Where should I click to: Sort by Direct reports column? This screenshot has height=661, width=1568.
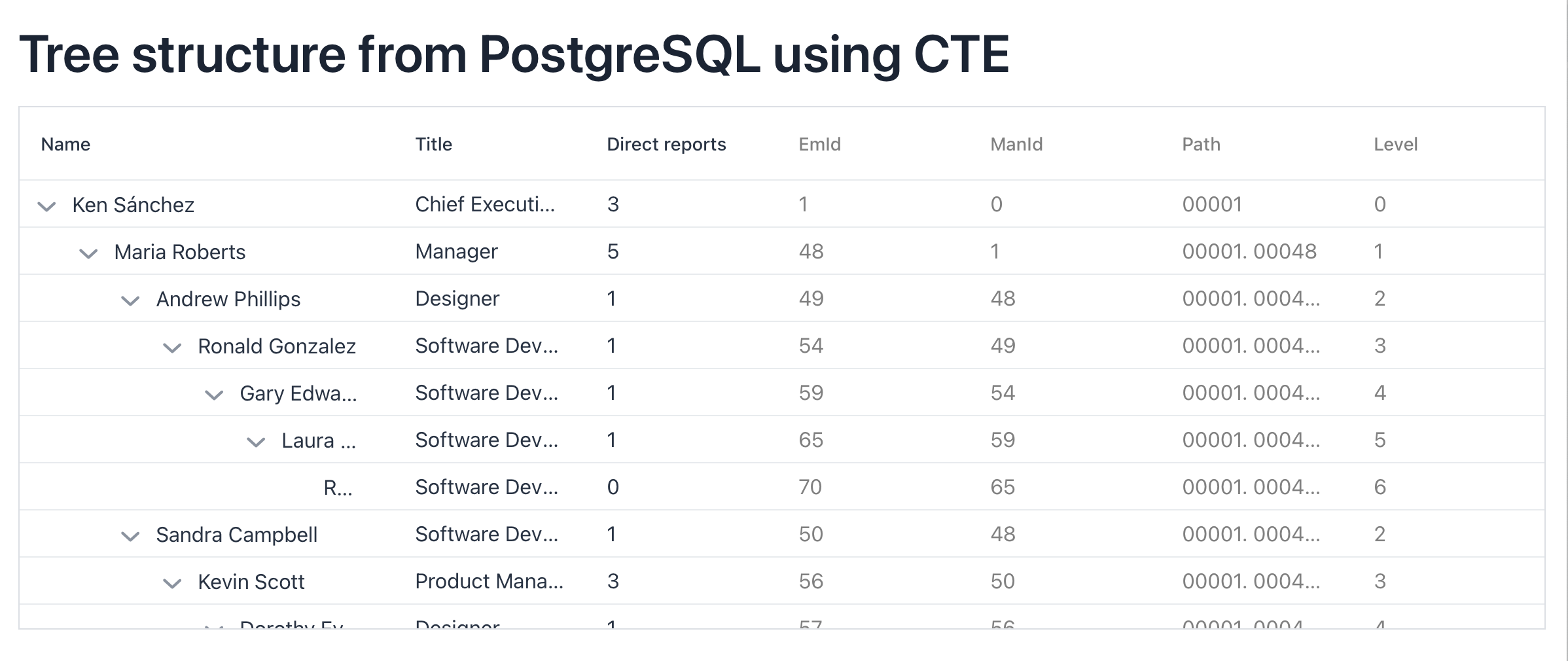[666, 144]
